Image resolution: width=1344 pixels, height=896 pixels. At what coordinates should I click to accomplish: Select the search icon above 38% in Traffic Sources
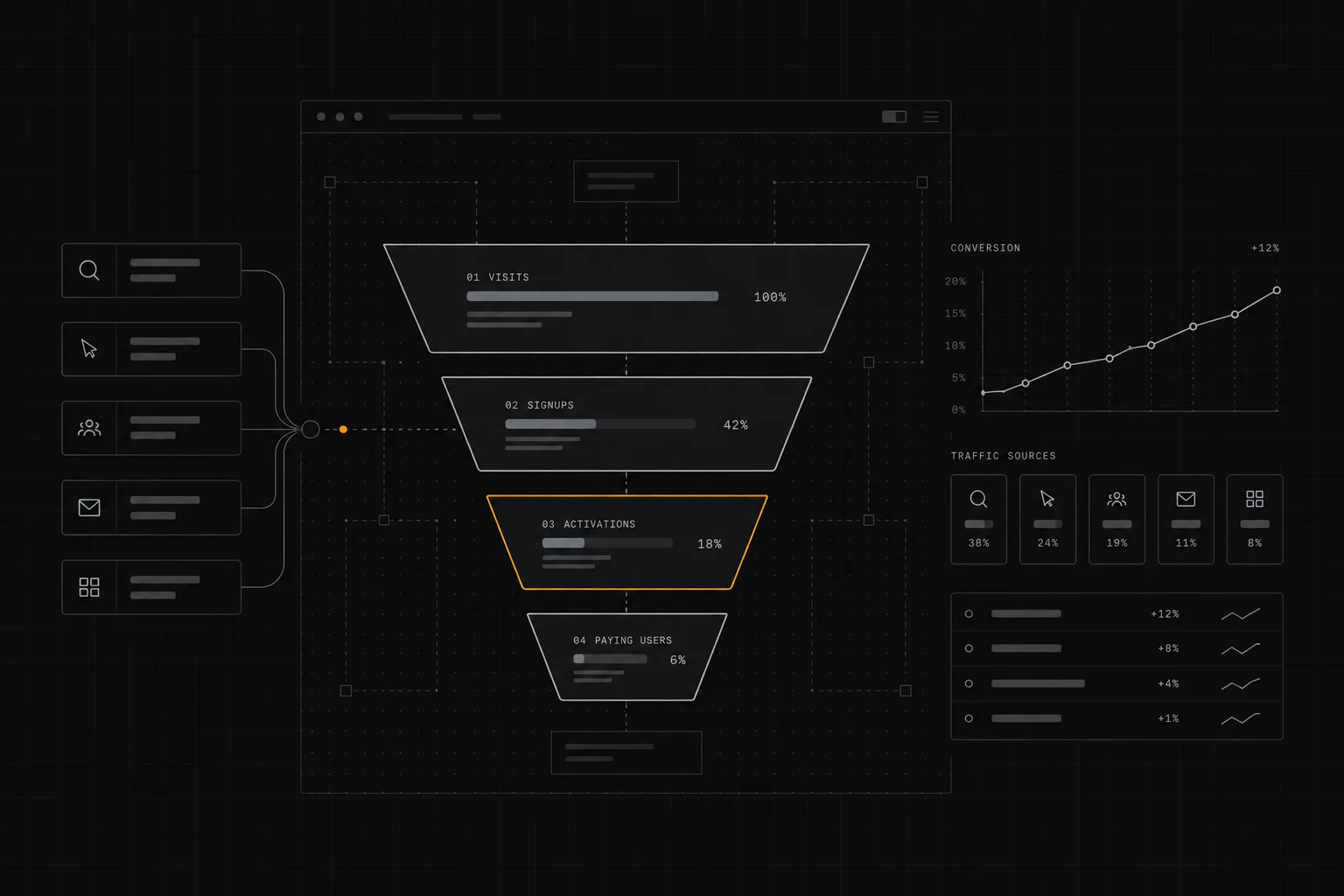pyautogui.click(x=978, y=499)
